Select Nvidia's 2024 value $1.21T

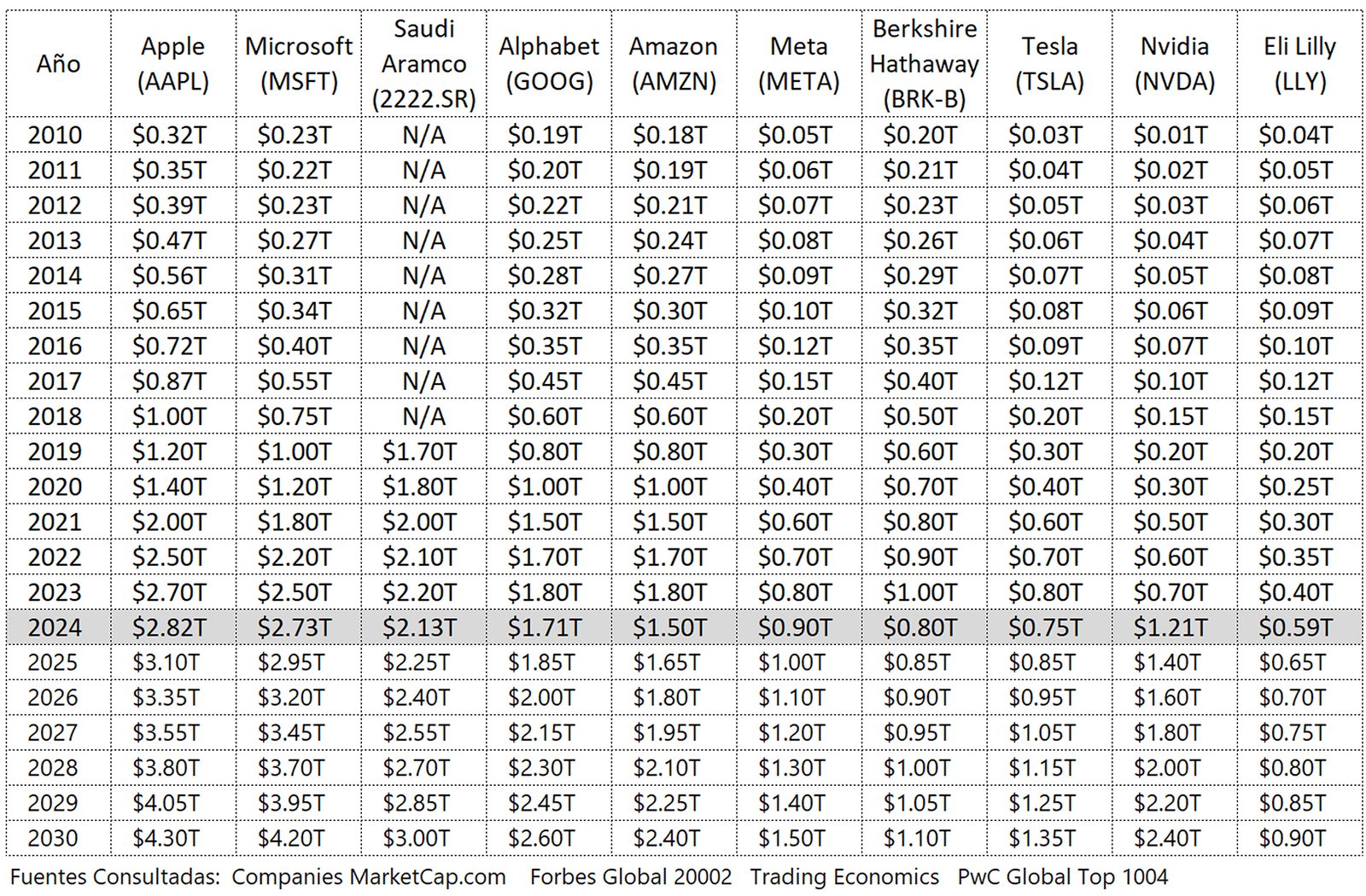click(x=1170, y=627)
